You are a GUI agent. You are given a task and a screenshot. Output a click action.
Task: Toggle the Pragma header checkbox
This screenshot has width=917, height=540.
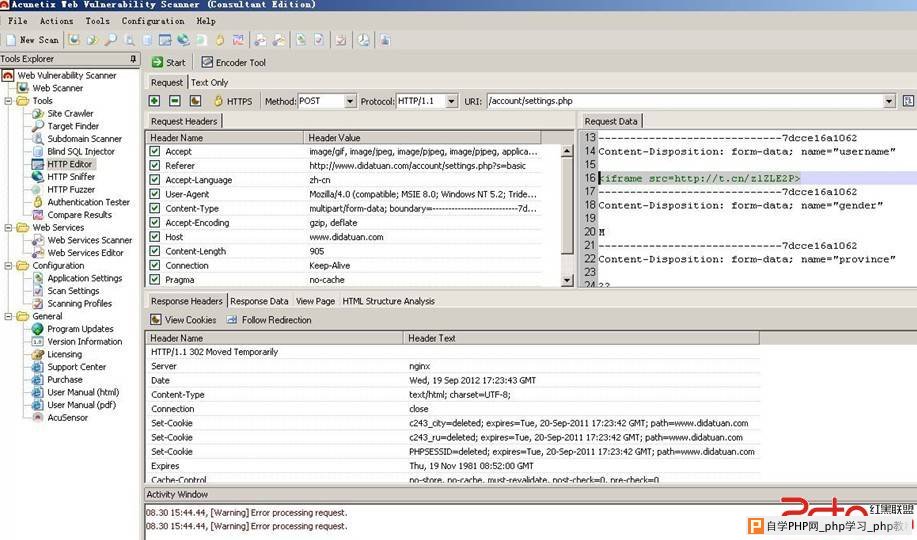[x=154, y=280]
